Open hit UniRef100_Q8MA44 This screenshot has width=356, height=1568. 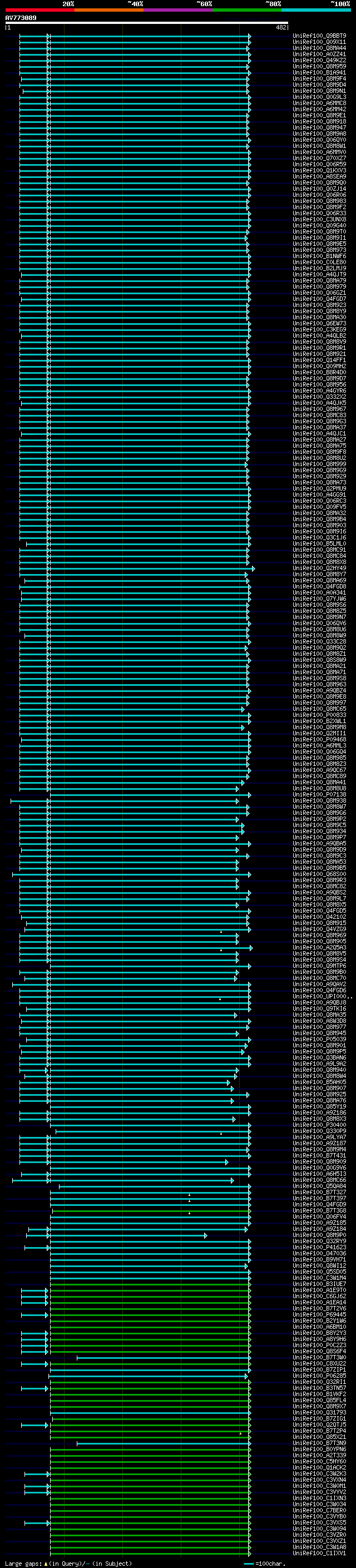click(319, 48)
